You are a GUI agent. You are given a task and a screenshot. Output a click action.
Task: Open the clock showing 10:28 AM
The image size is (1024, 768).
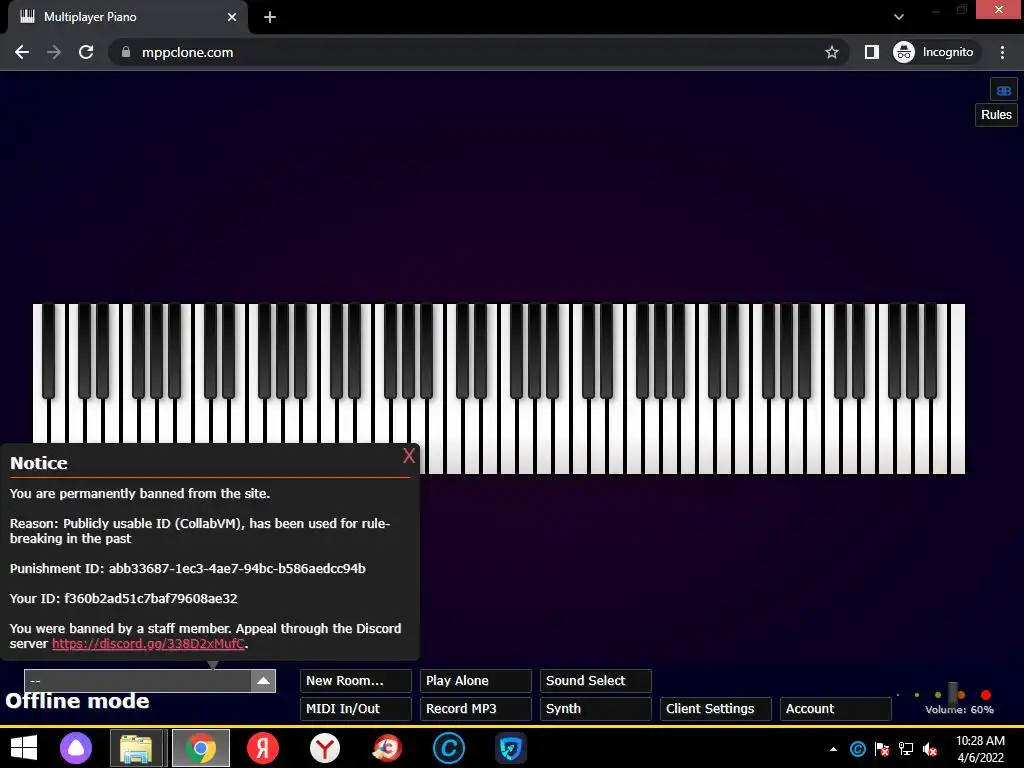pyautogui.click(x=980, y=749)
